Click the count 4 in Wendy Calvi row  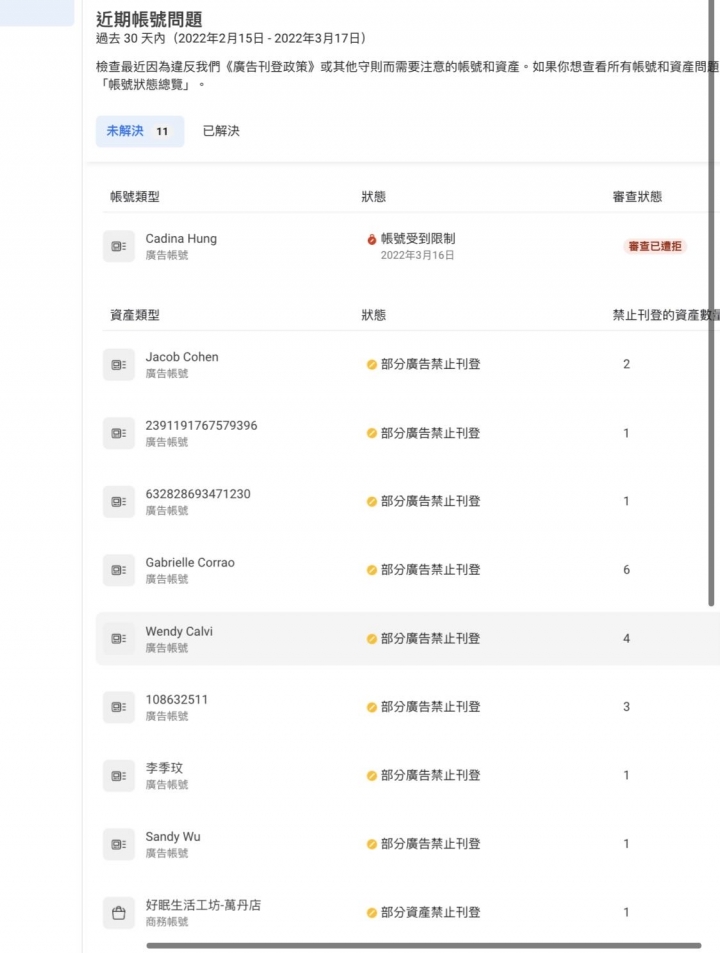coord(626,639)
